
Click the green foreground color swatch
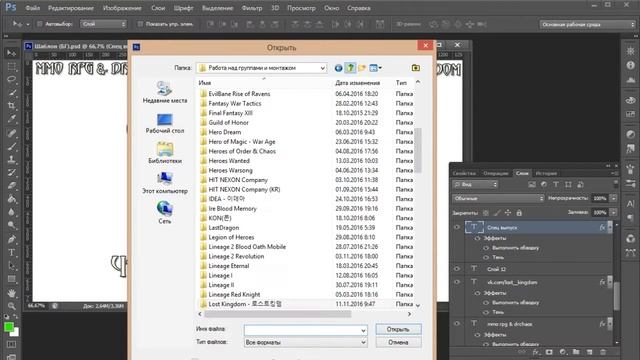(9, 327)
